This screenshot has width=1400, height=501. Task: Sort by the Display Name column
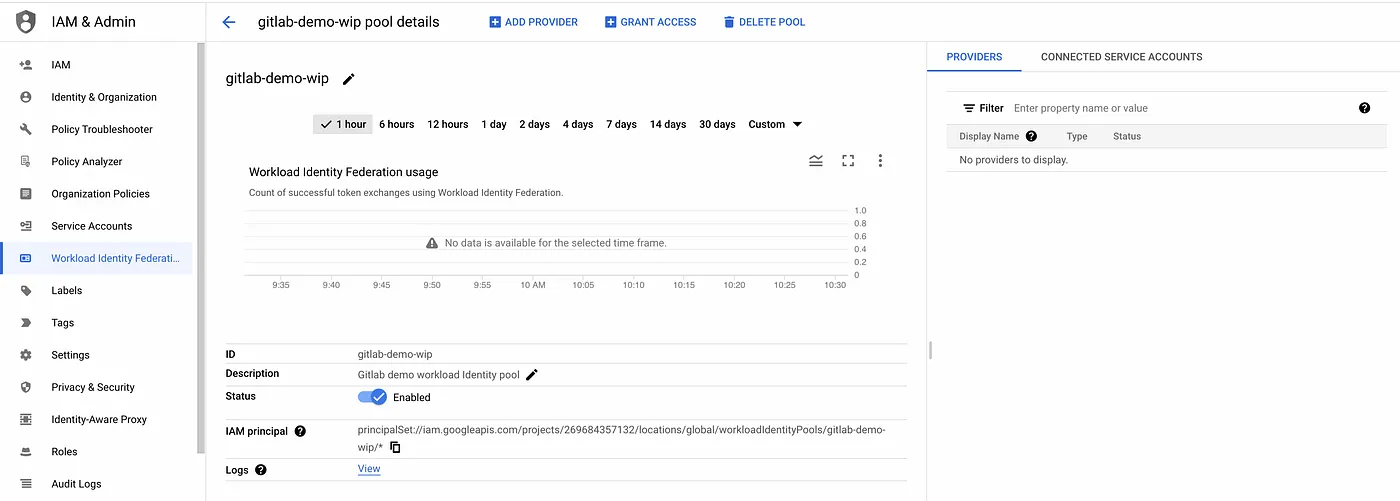click(989, 136)
